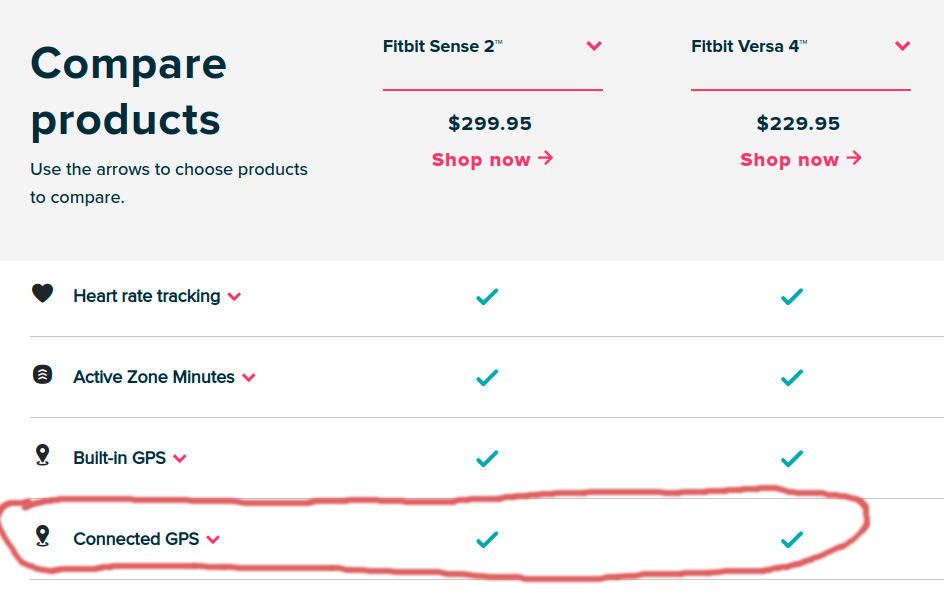Expand the Built-in GPS details
Screen dimensions: 944x603
[180, 459]
